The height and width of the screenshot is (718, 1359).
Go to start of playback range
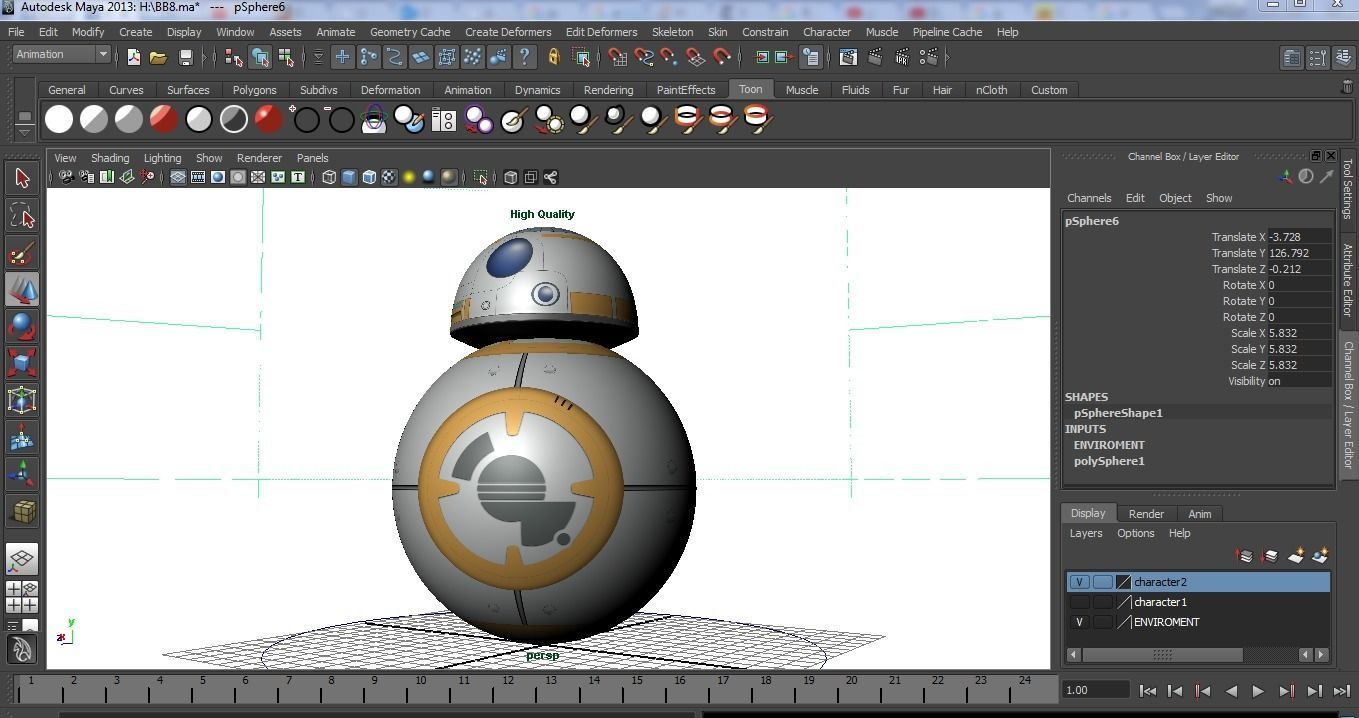click(1149, 690)
